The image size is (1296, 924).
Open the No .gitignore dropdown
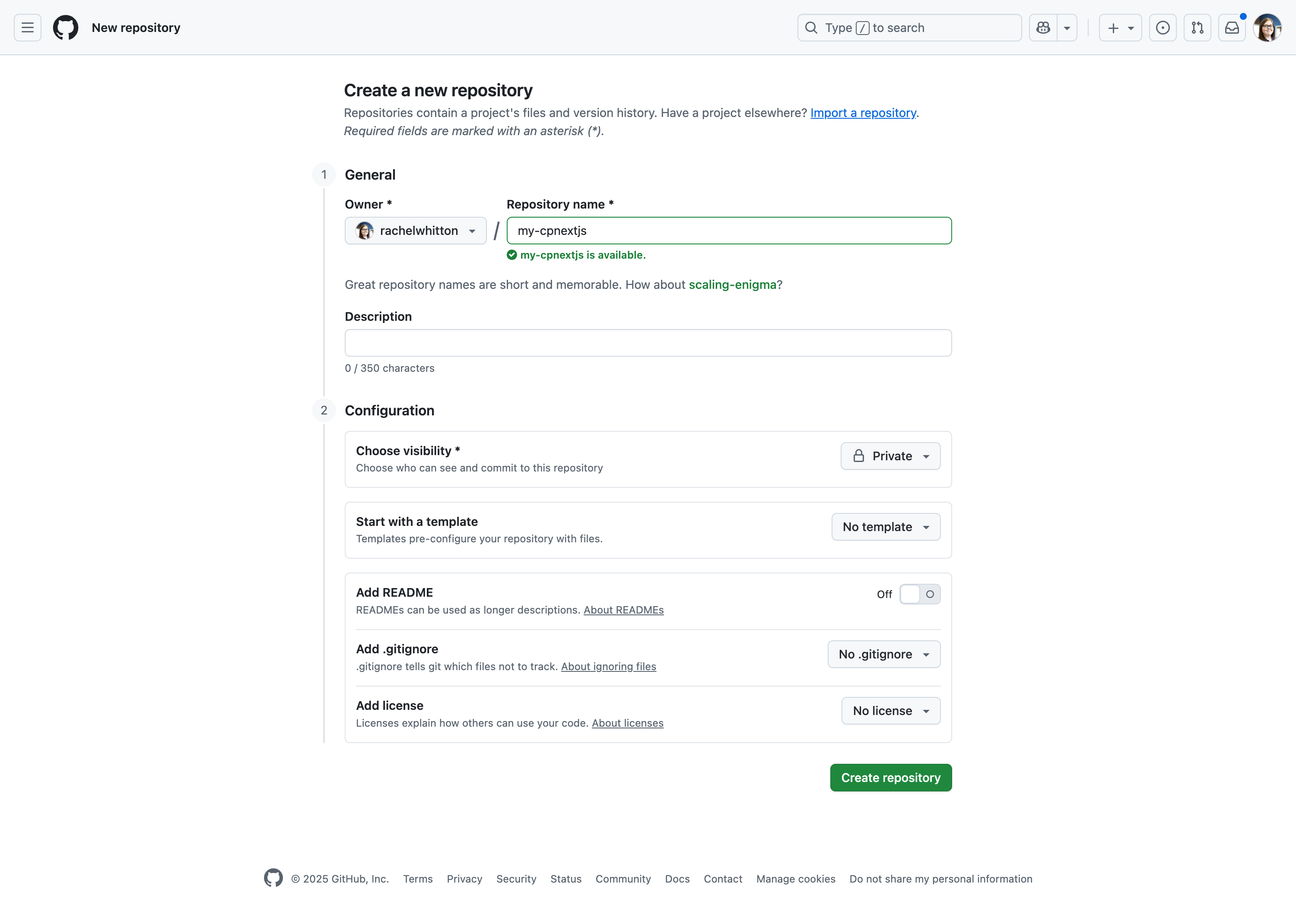tap(883, 654)
